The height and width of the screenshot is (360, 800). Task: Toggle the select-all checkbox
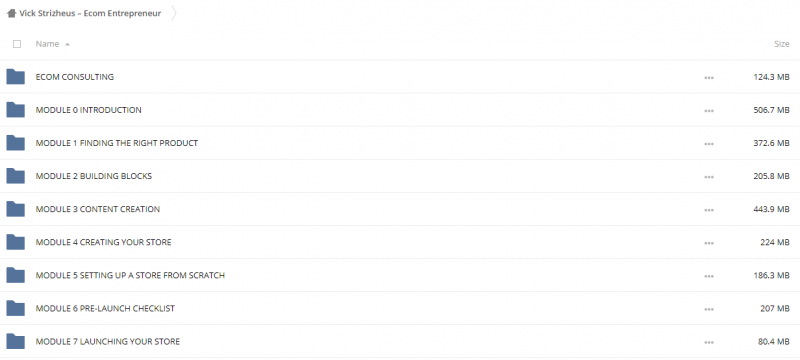tap(17, 44)
